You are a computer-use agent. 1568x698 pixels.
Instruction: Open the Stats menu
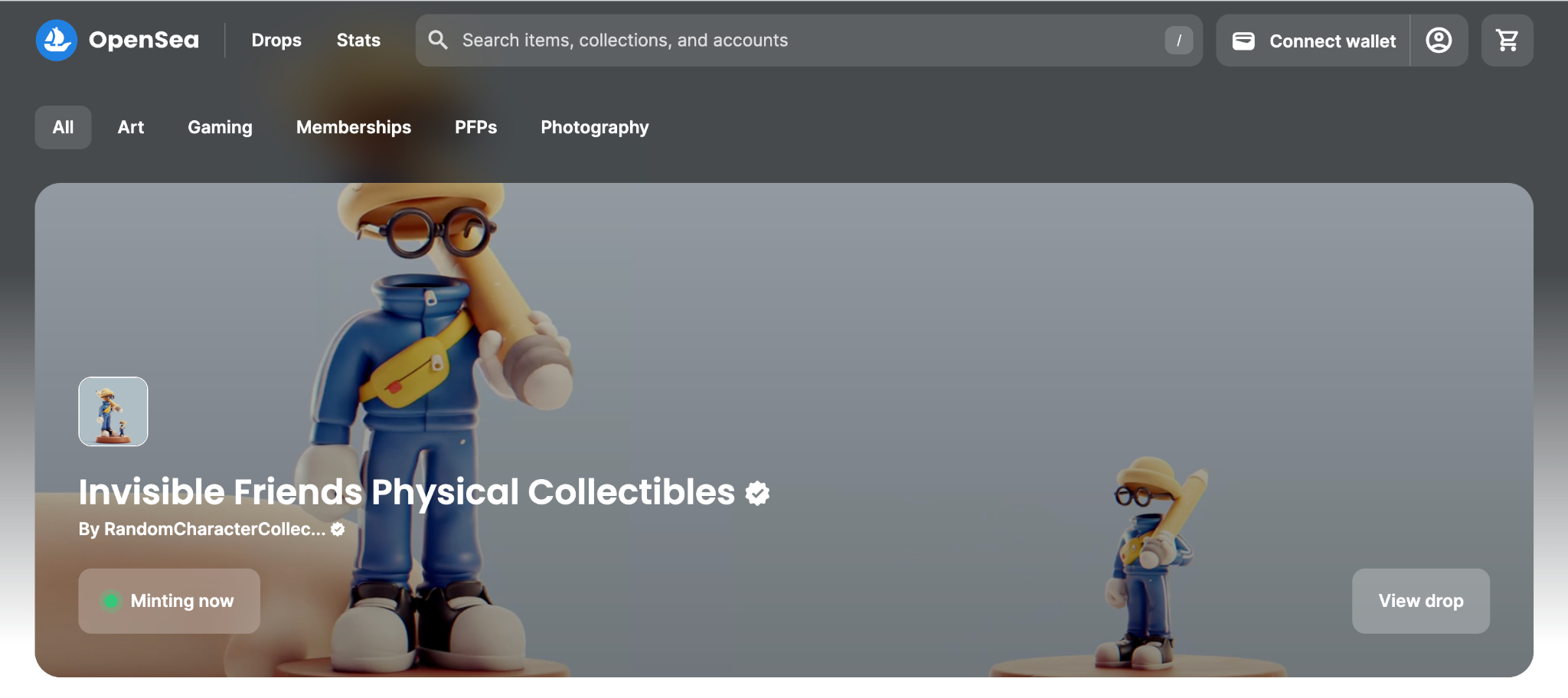358,40
